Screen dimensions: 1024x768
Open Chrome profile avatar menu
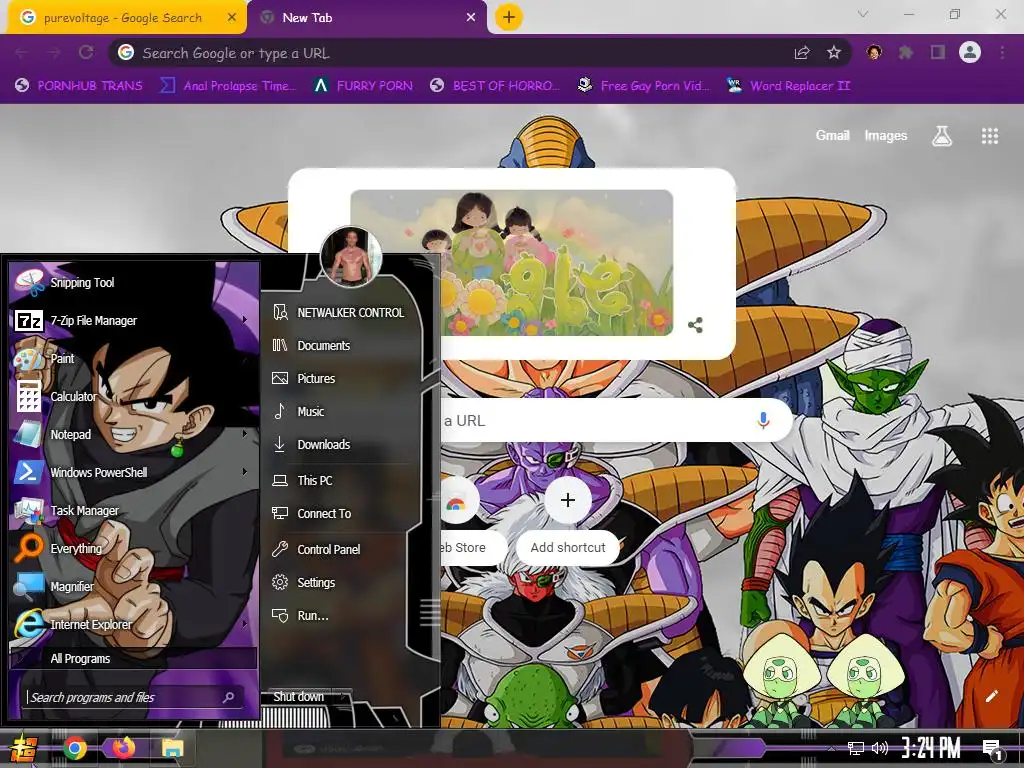(970, 52)
